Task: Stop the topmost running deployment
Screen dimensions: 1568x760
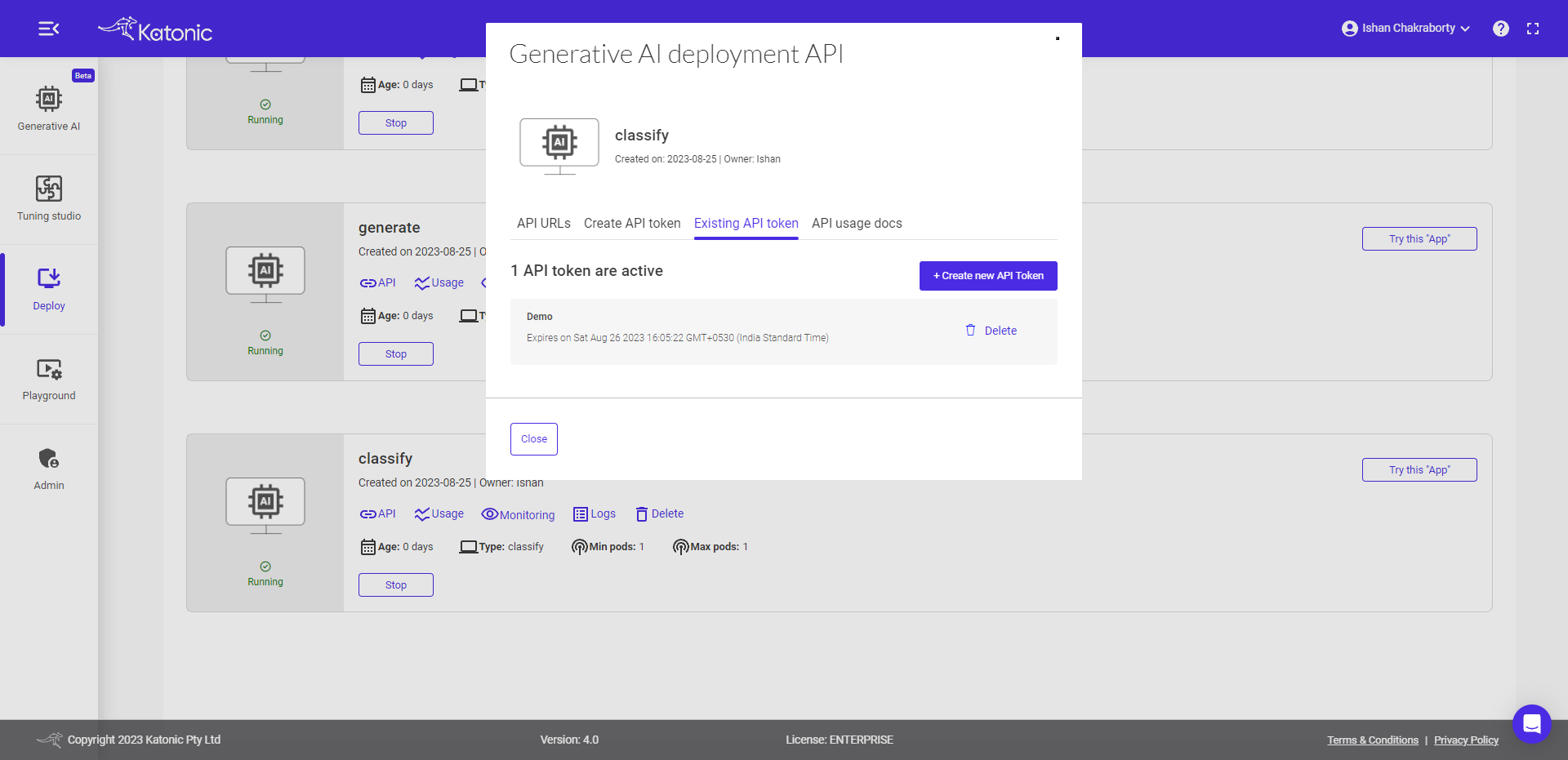Action: point(396,123)
